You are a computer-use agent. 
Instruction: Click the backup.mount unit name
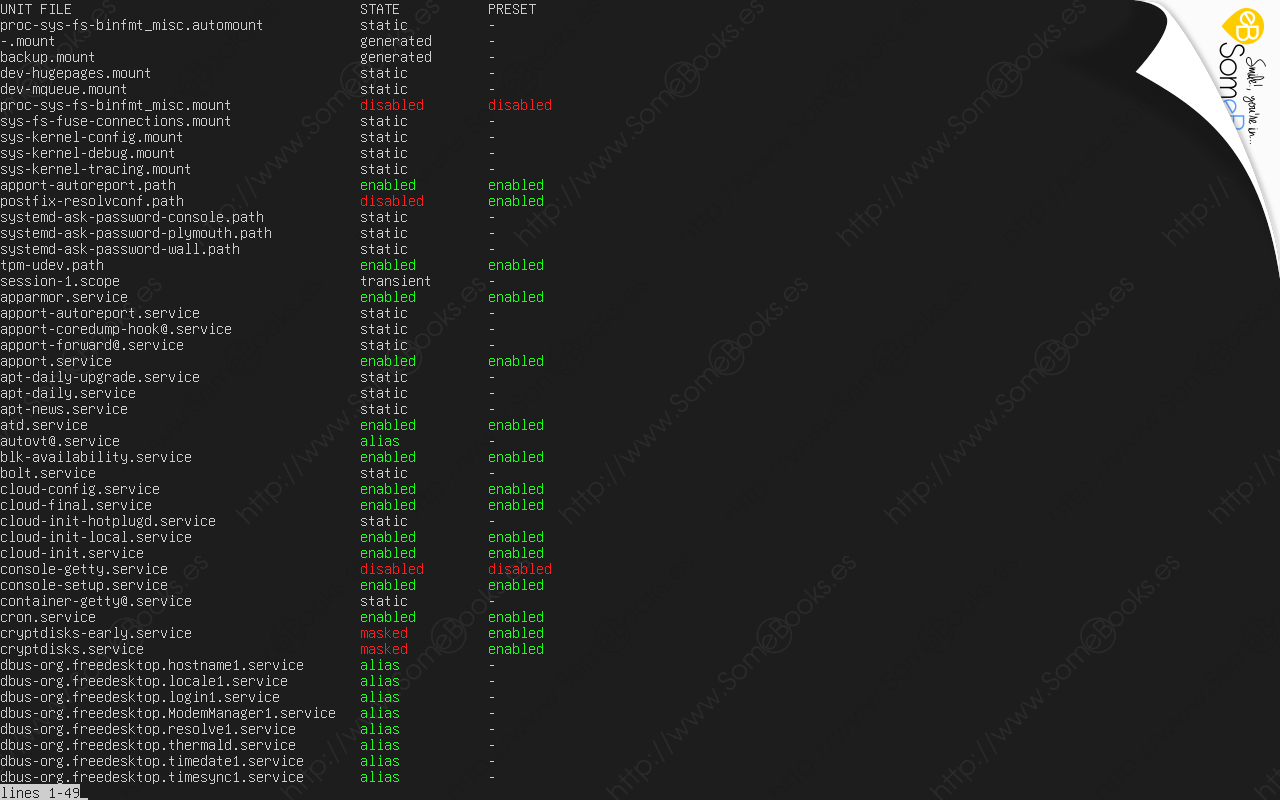[x=48, y=57]
